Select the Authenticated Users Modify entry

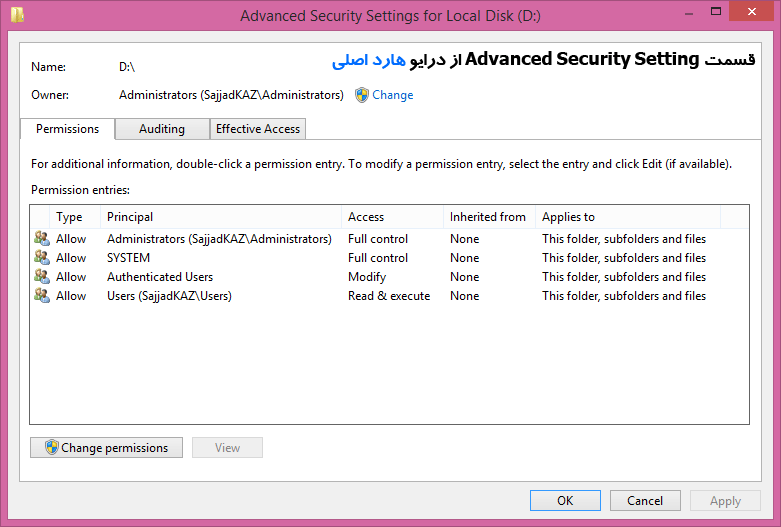389,276
